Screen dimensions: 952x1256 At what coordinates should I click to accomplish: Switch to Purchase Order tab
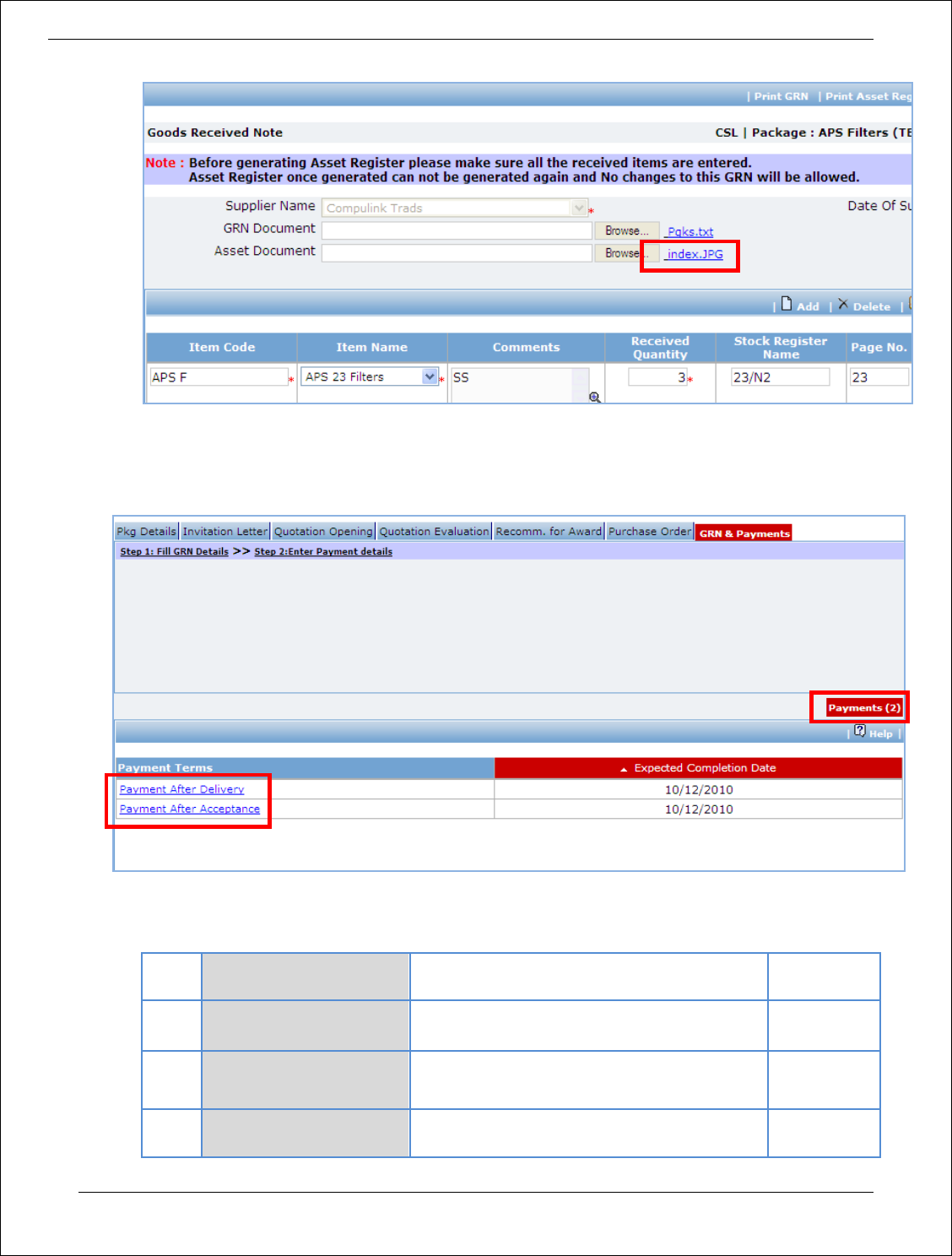pos(650,532)
